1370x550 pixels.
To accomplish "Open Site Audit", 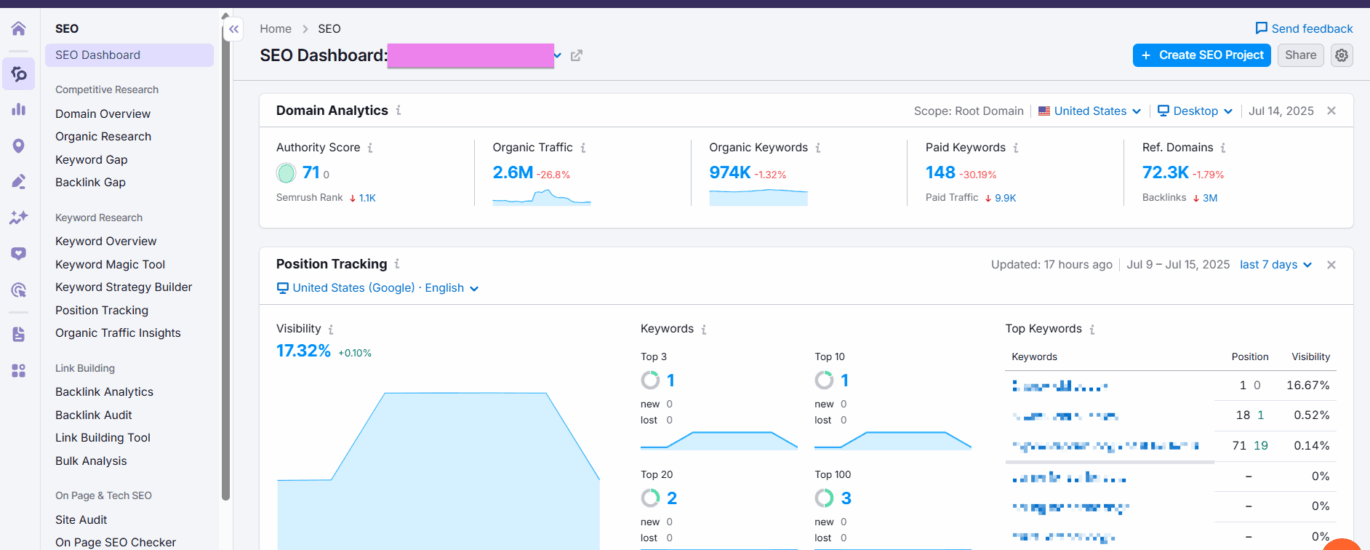I will (x=81, y=520).
